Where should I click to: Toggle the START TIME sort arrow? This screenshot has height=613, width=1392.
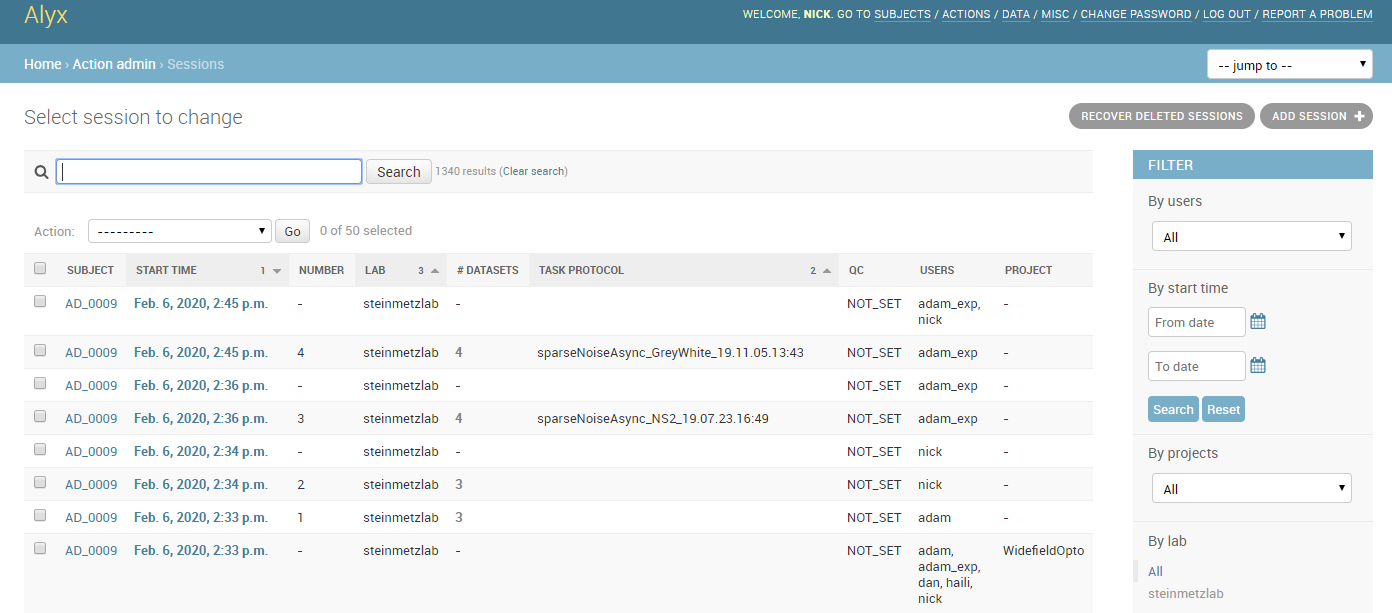pos(276,270)
